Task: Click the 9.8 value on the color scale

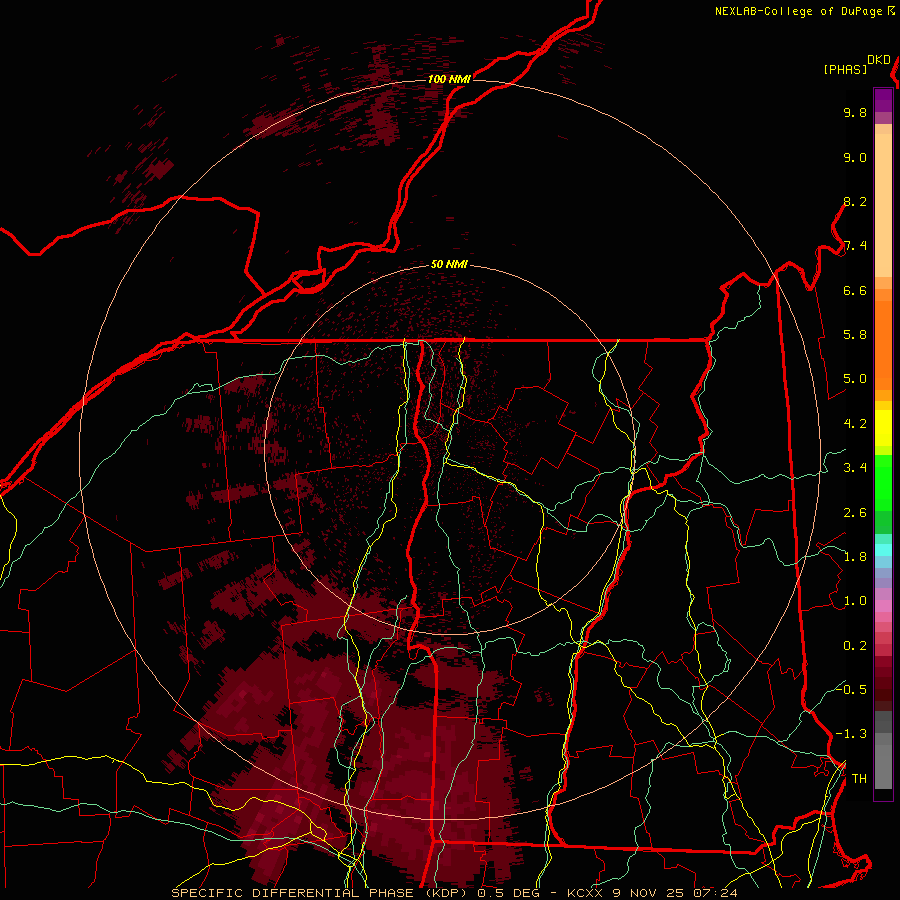Action: (x=855, y=113)
